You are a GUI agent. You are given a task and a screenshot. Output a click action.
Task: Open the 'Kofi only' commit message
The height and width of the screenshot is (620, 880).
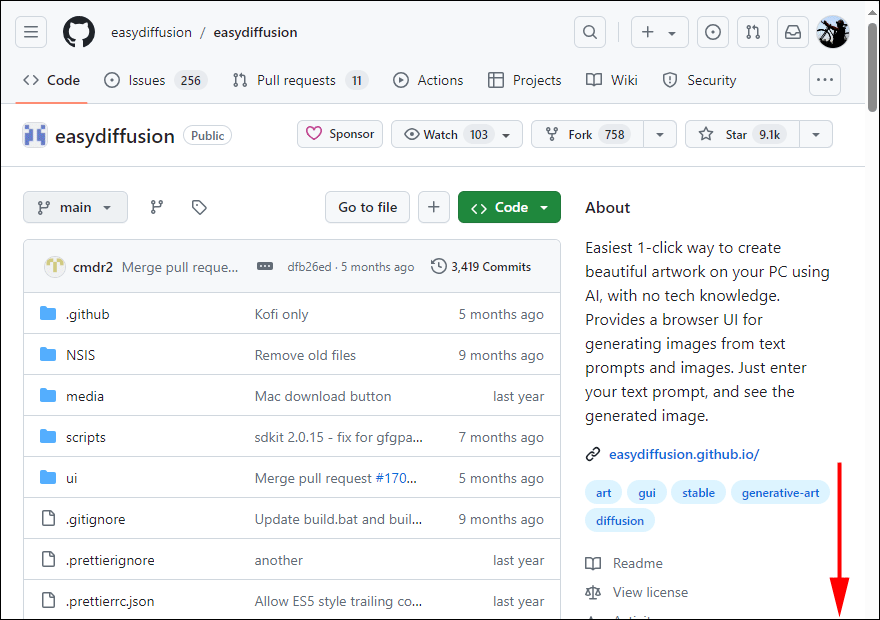281,314
